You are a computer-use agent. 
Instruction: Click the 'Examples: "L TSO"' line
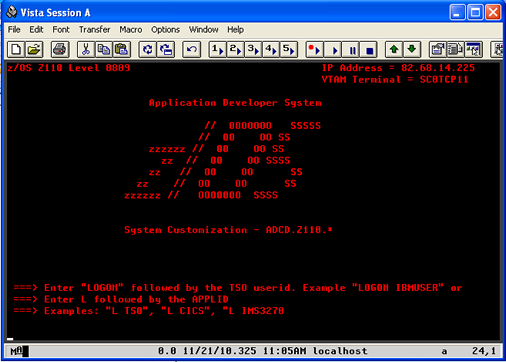point(149,311)
